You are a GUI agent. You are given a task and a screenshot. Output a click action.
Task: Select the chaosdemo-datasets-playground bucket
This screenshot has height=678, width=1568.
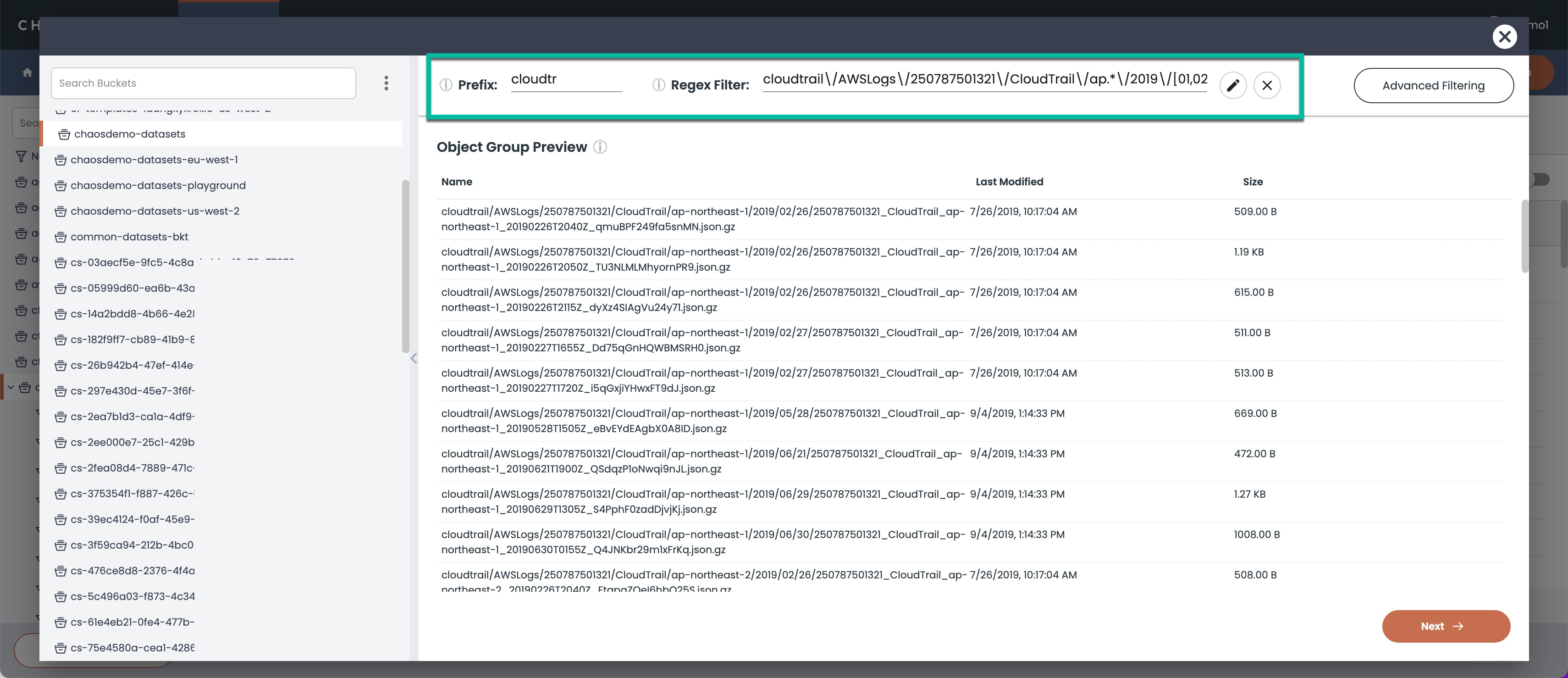point(158,185)
